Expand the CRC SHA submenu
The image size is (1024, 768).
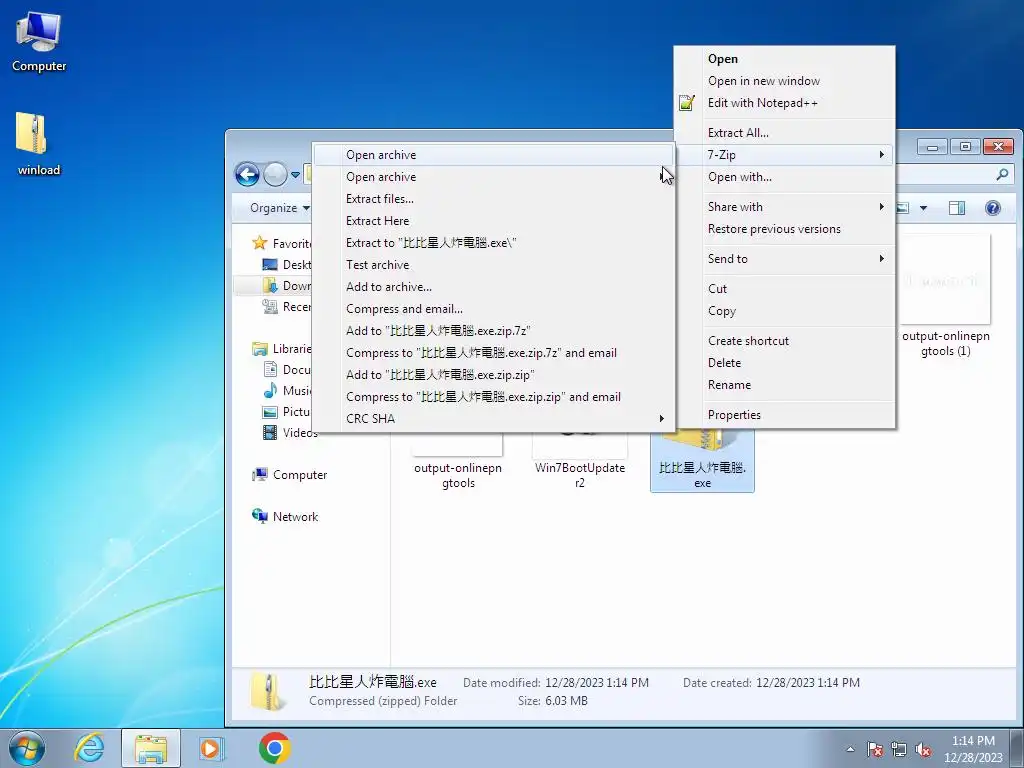point(493,419)
